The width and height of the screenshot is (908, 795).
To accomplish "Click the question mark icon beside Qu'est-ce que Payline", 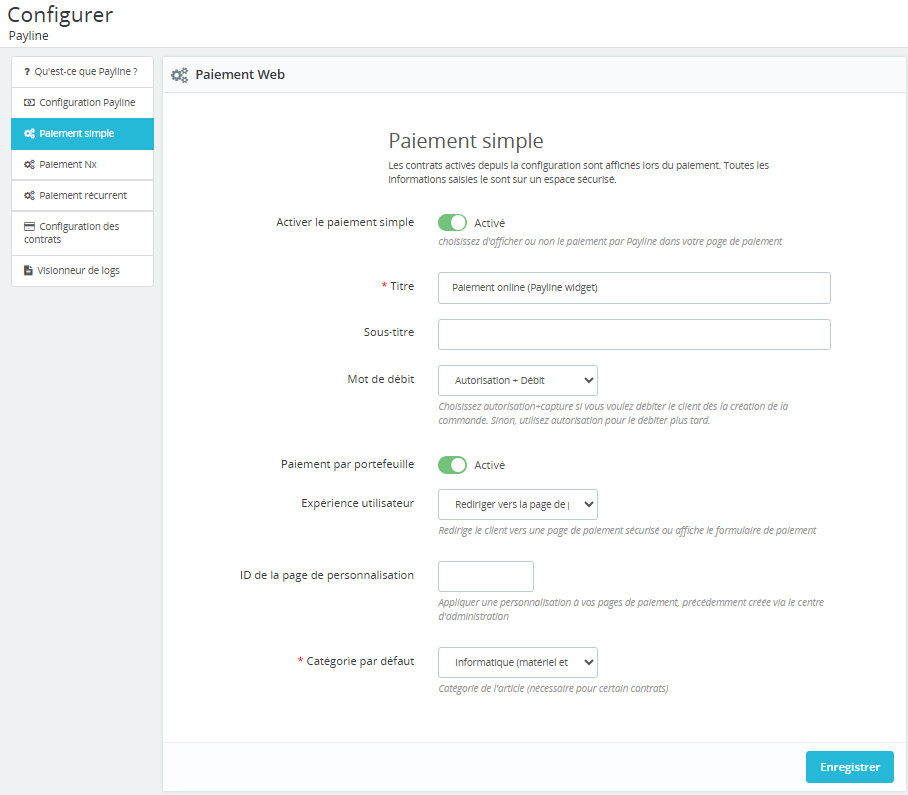I will (28, 72).
